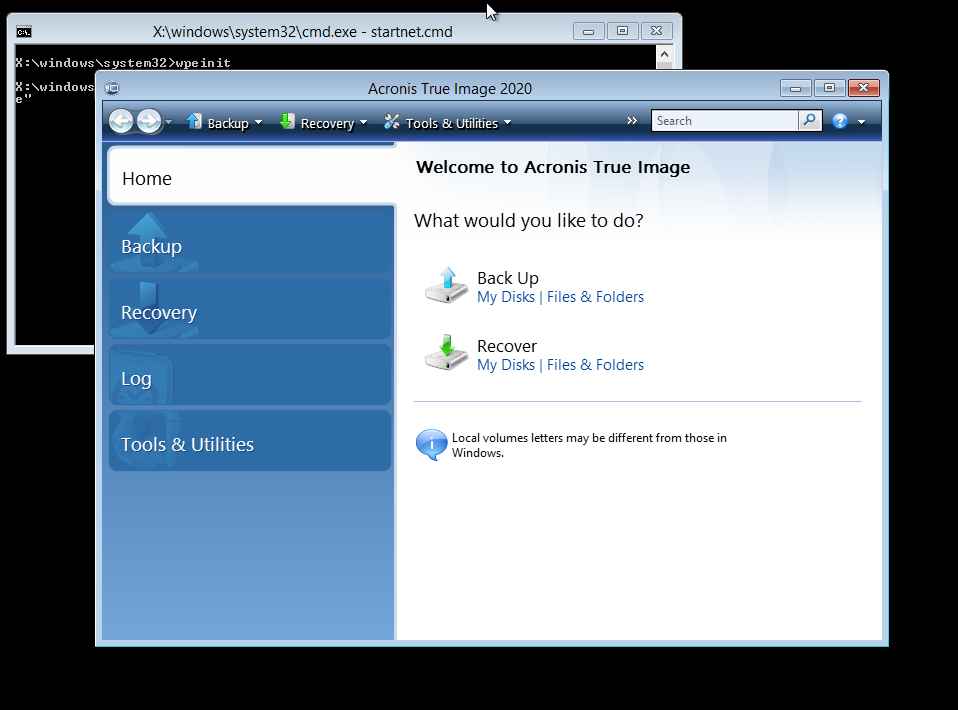Open Files & Folders link under Recover
Viewport: 958px width, 710px height.
coord(595,365)
